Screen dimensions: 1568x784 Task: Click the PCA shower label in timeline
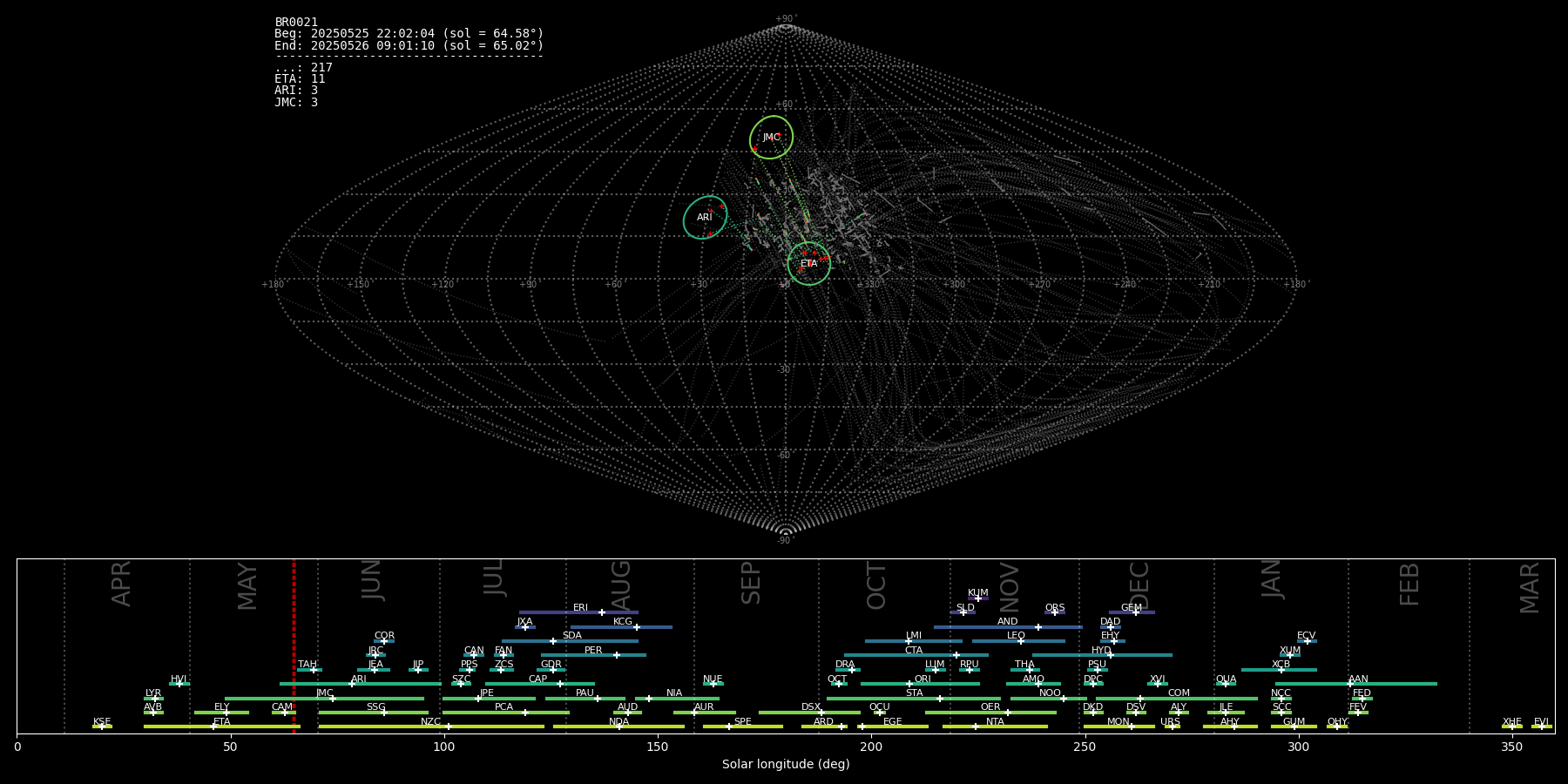pyautogui.click(x=504, y=707)
